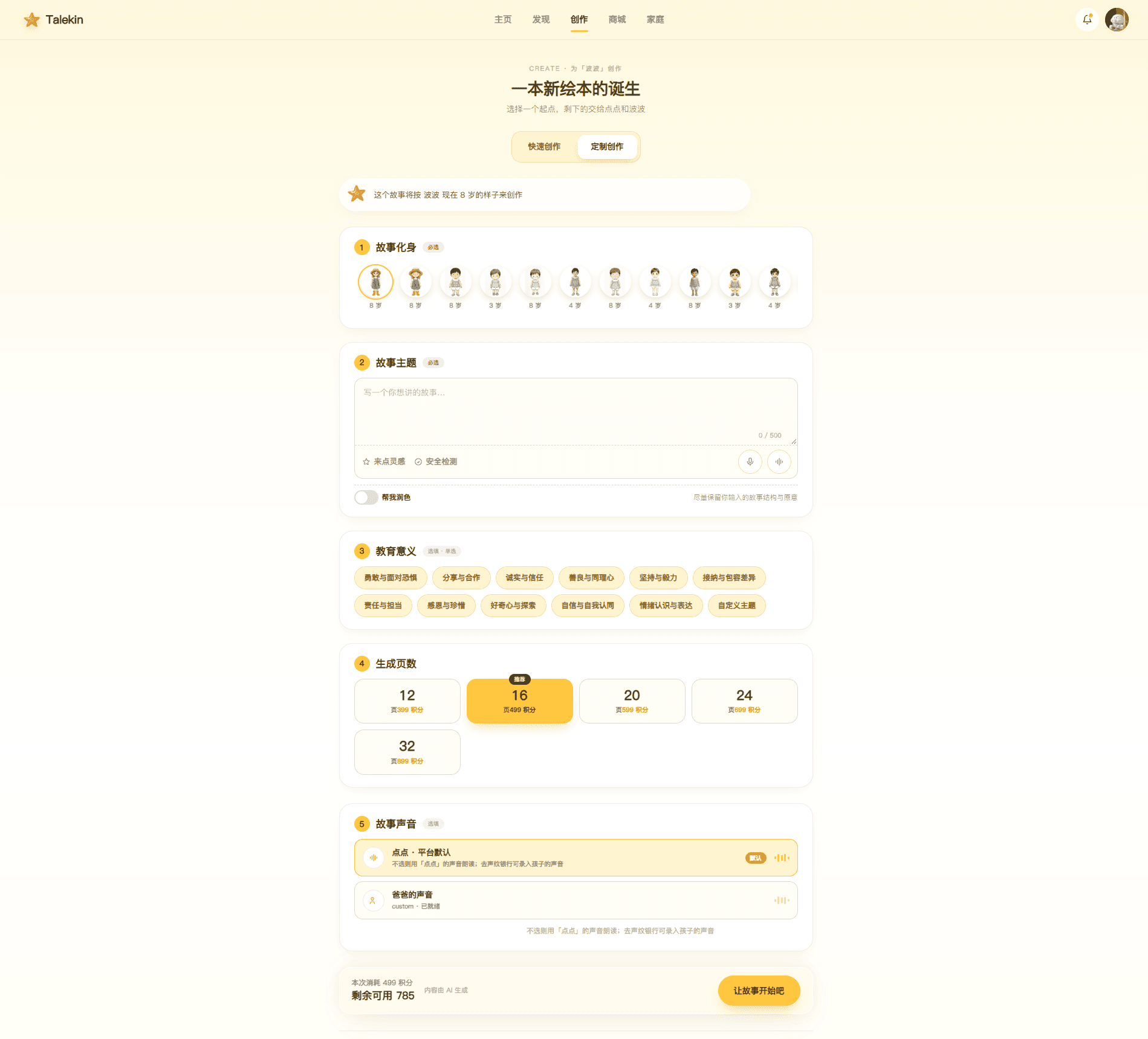
Task: Open the 商城 navigation menu item
Action: pyautogui.click(x=617, y=19)
